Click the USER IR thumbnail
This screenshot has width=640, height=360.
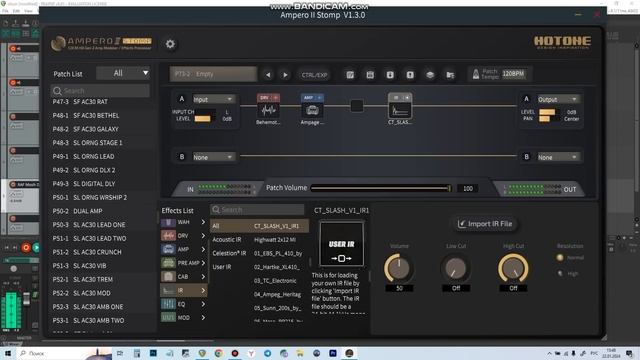[x=341, y=244]
